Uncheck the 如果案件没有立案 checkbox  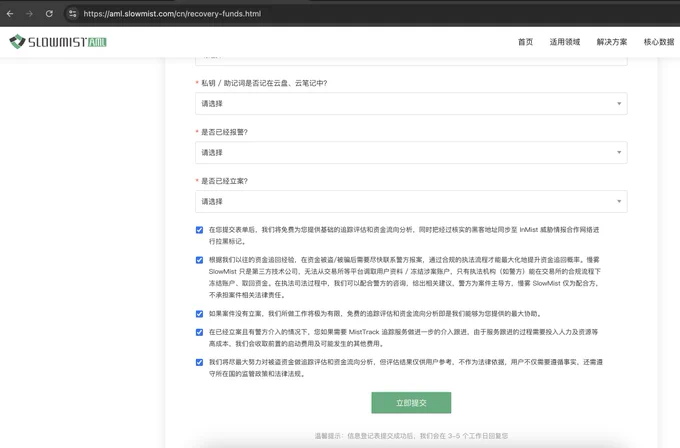point(199,314)
